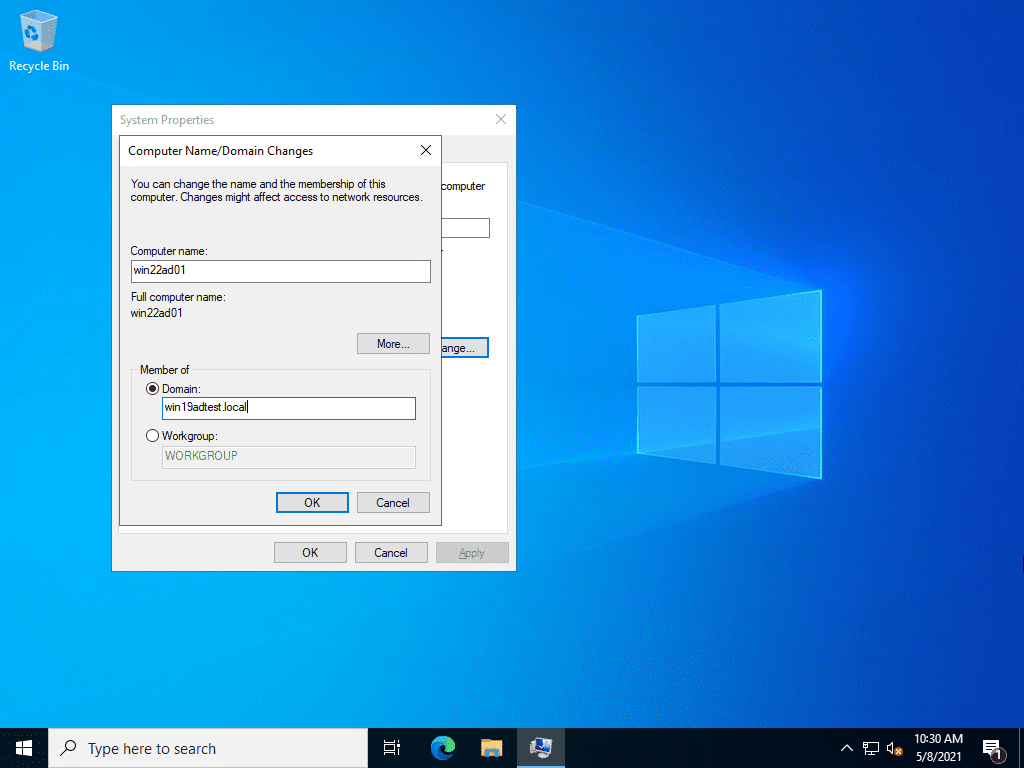The height and width of the screenshot is (768, 1024).
Task: Open Action Center from the system tray
Action: (993, 747)
